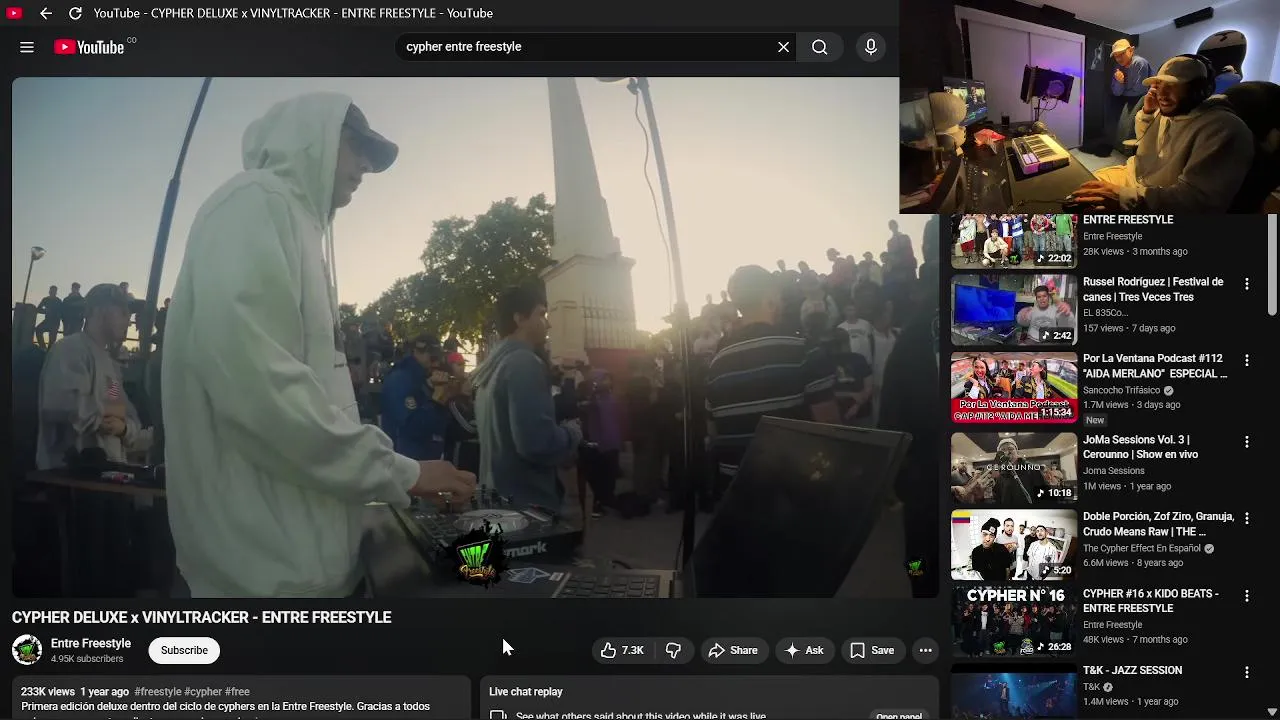Open the #cypher hashtag
The height and width of the screenshot is (720, 1280).
pyautogui.click(x=203, y=691)
